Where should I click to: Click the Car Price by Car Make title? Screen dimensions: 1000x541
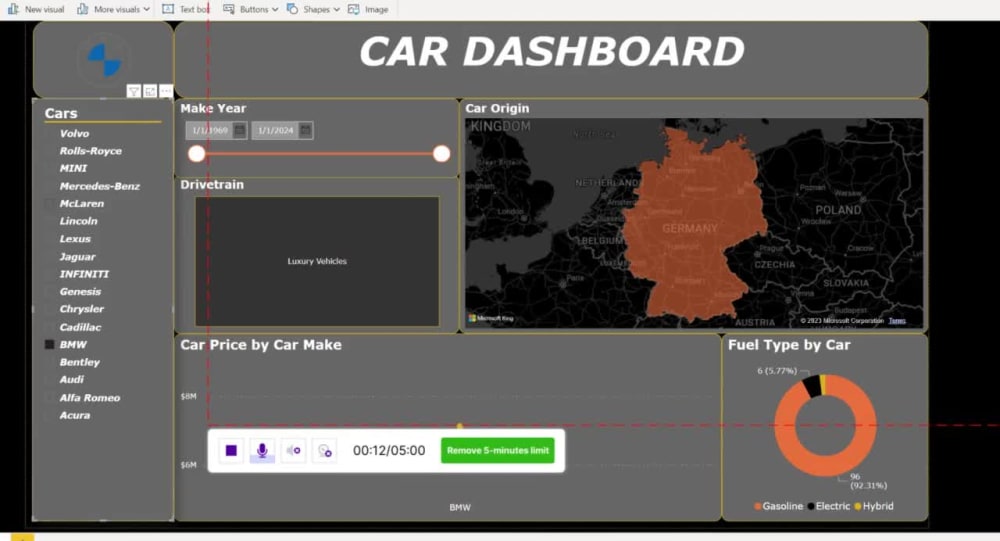[x=261, y=345]
